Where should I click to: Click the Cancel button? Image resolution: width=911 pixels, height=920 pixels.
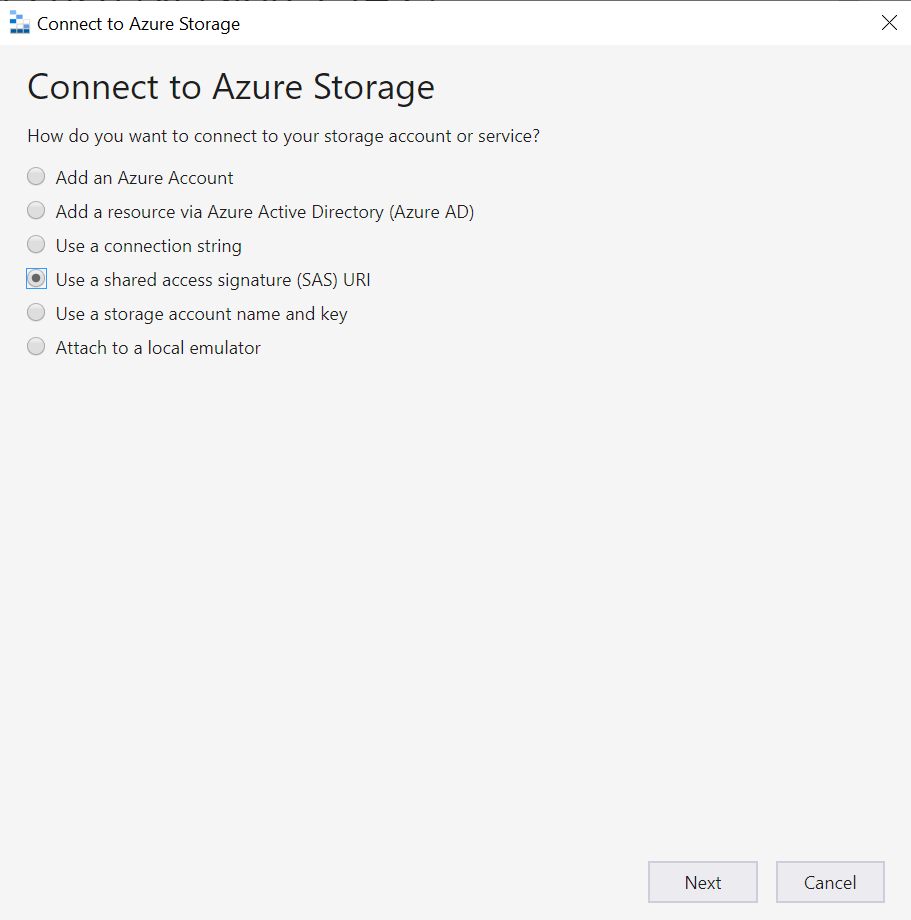point(830,882)
